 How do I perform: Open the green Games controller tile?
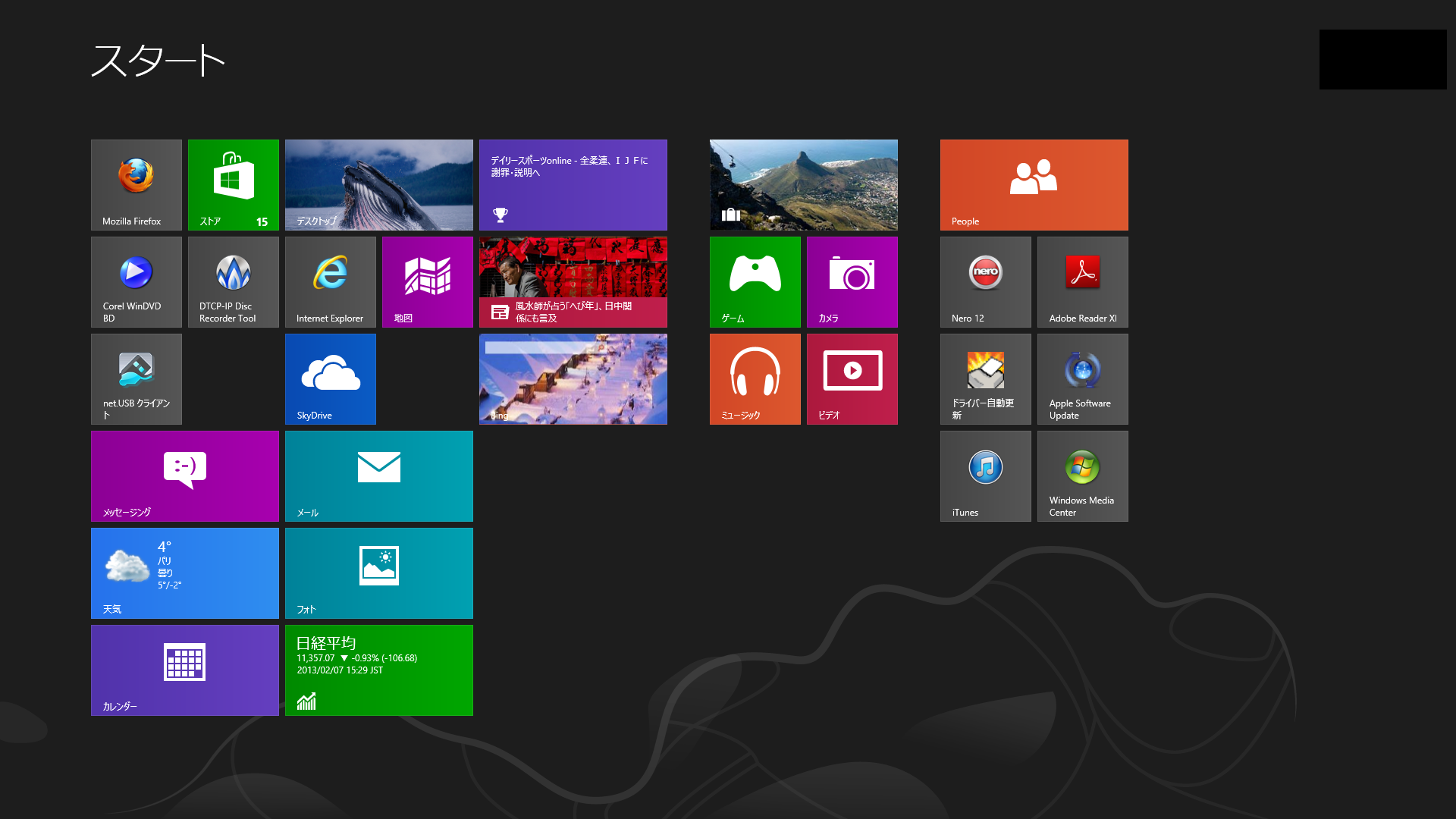[755, 281]
